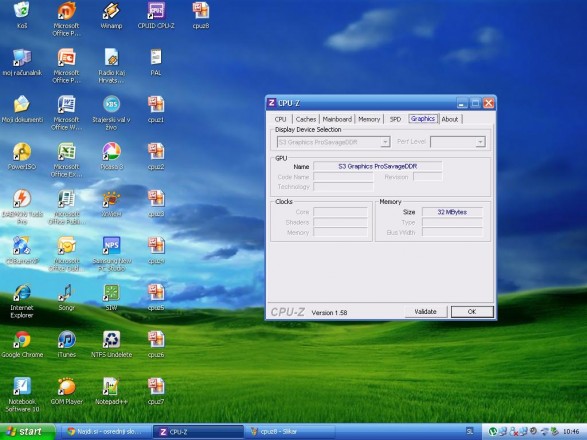Open Samsung New PC Studio icon
This screenshot has height=440, width=587.
click(x=112, y=254)
